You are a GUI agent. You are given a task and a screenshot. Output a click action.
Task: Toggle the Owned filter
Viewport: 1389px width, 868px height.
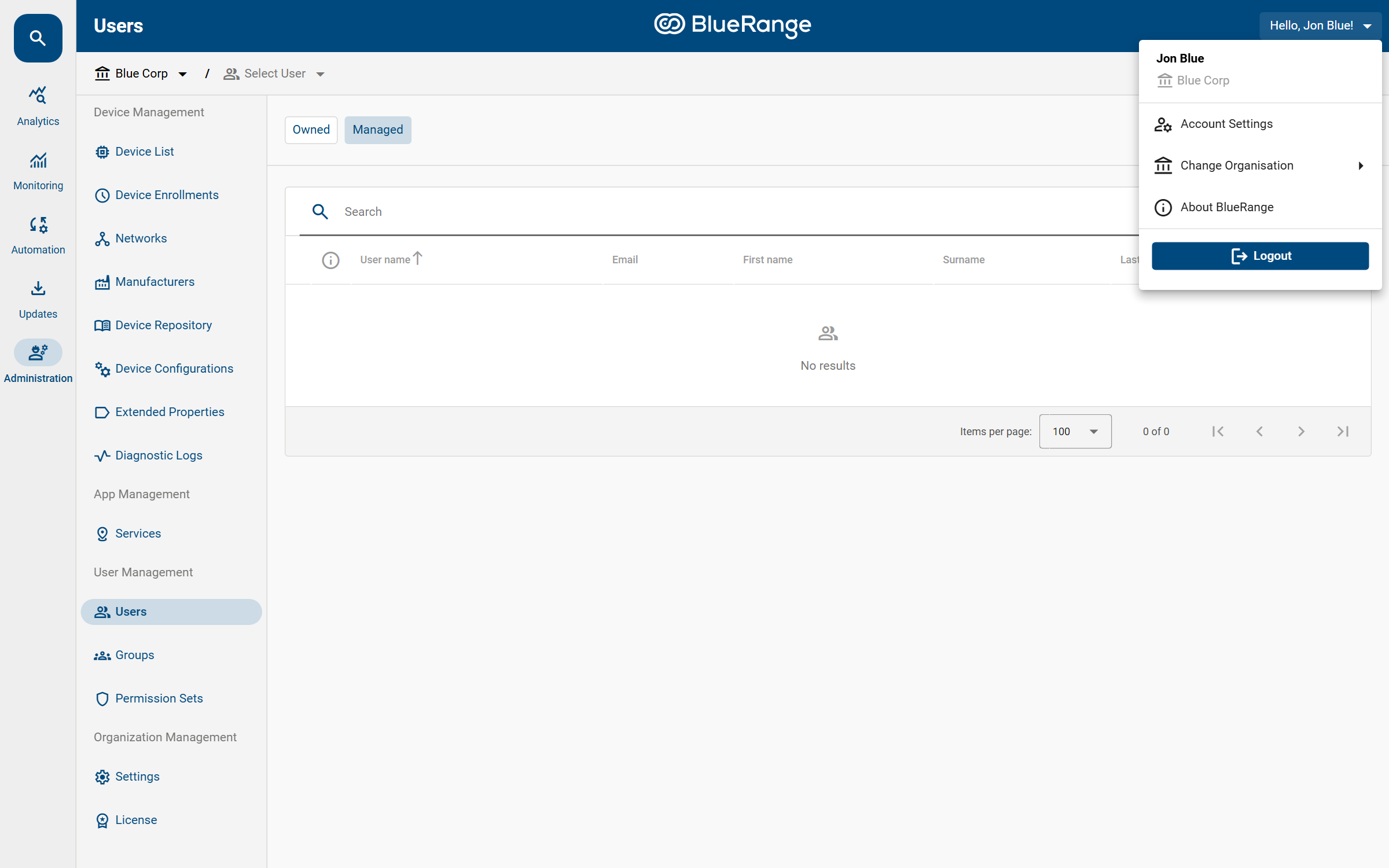(x=311, y=130)
